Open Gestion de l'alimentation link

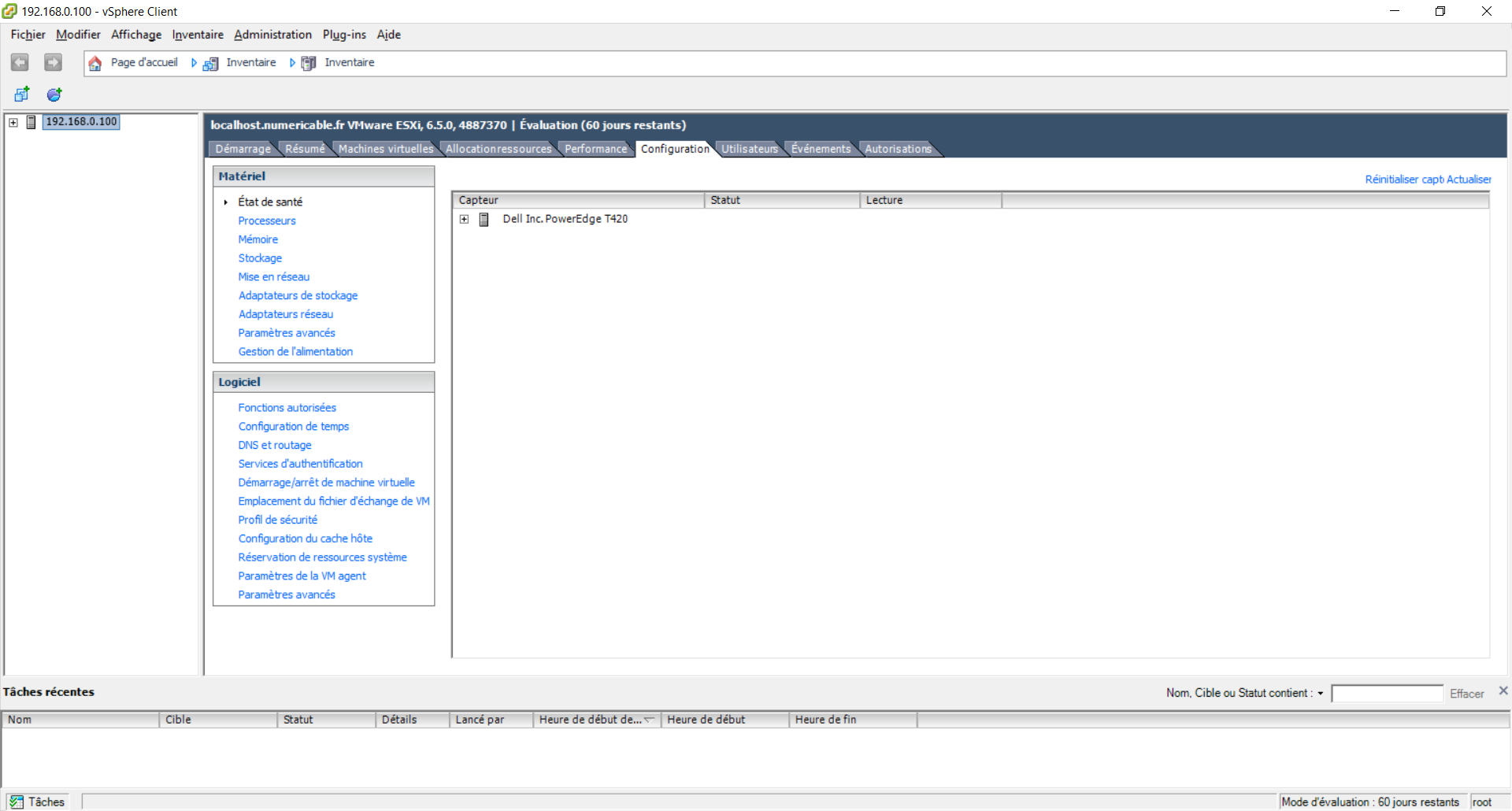coord(295,352)
